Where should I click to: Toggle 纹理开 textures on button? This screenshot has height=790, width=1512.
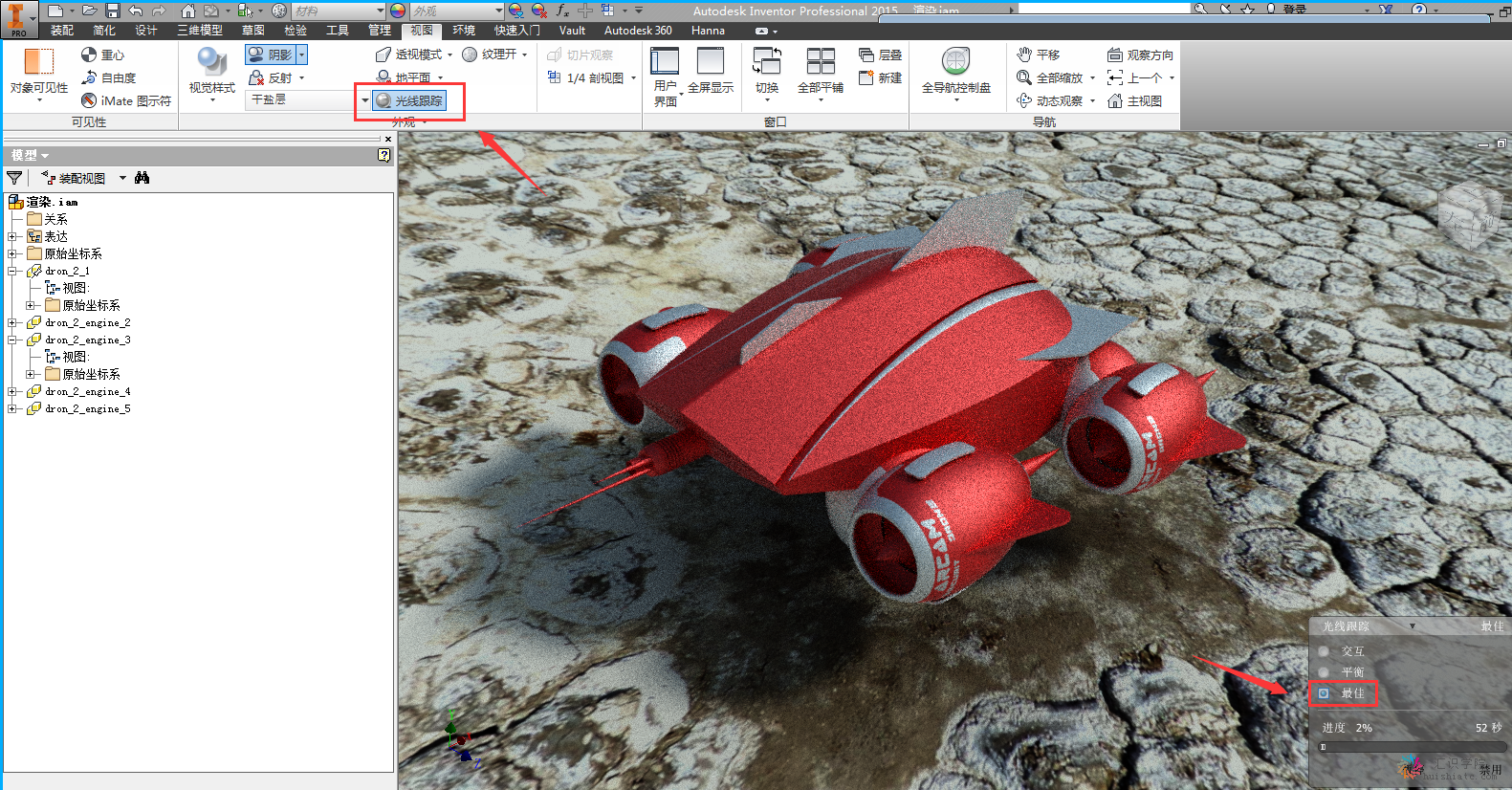[490, 55]
